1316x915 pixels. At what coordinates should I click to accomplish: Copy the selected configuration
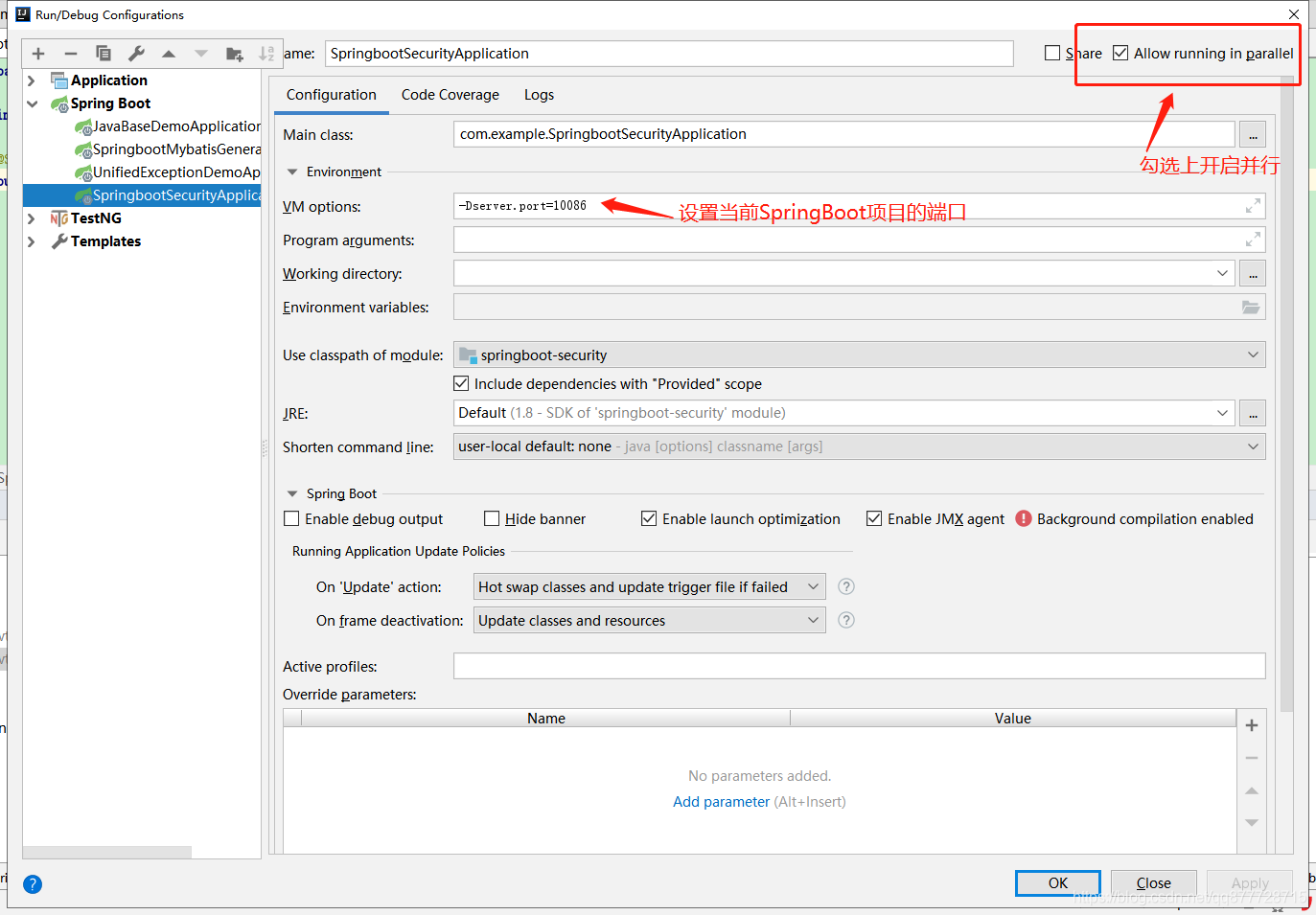(104, 54)
